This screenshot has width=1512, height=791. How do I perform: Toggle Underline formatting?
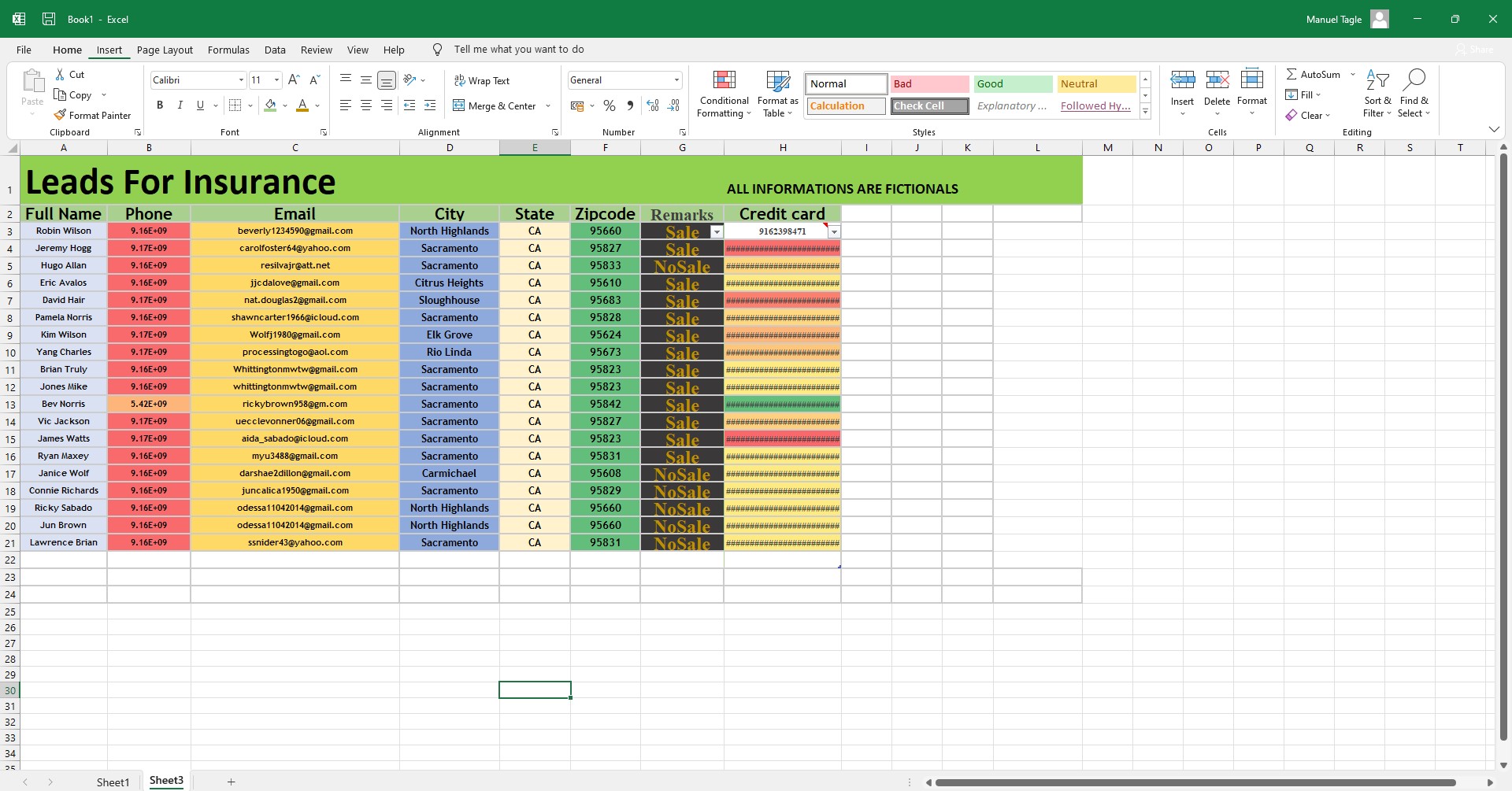[x=200, y=105]
